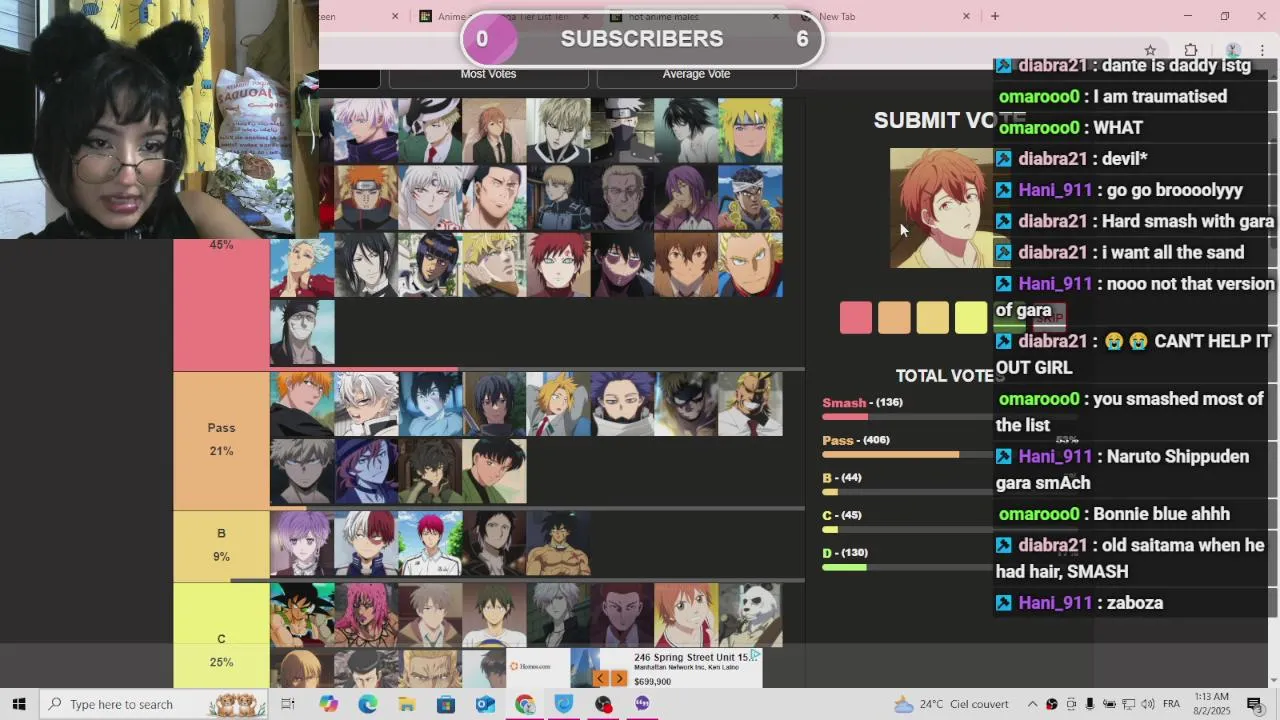Open Microsoft Edge from the taskbar
The image size is (1280, 720).
point(368,704)
